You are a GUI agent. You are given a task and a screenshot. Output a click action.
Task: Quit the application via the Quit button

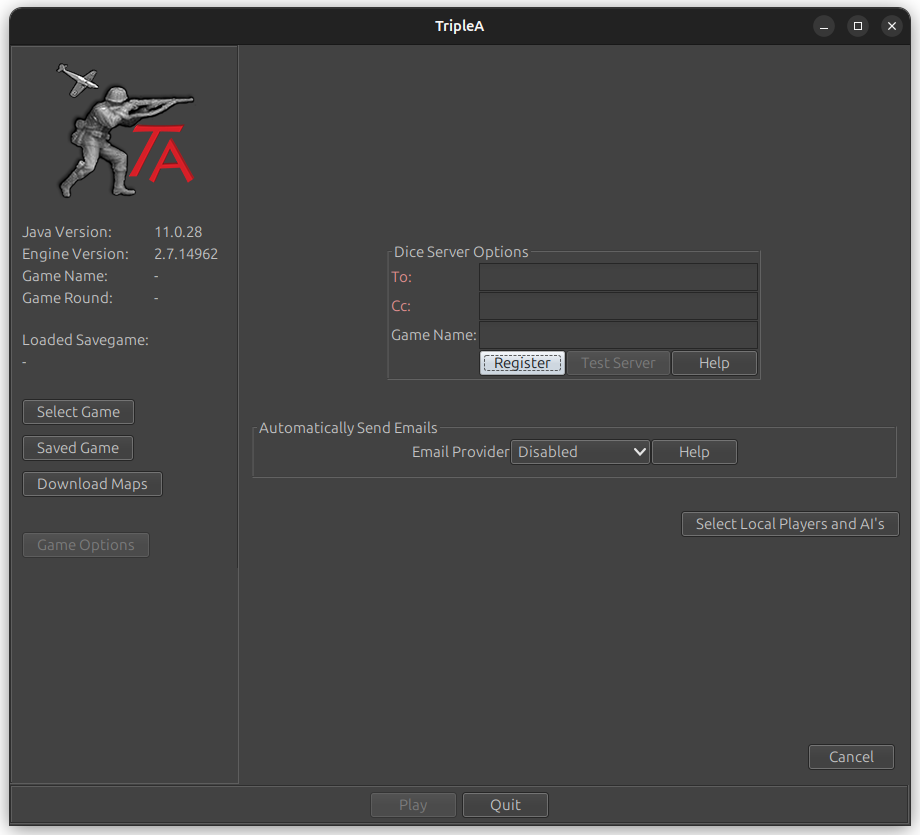click(505, 804)
